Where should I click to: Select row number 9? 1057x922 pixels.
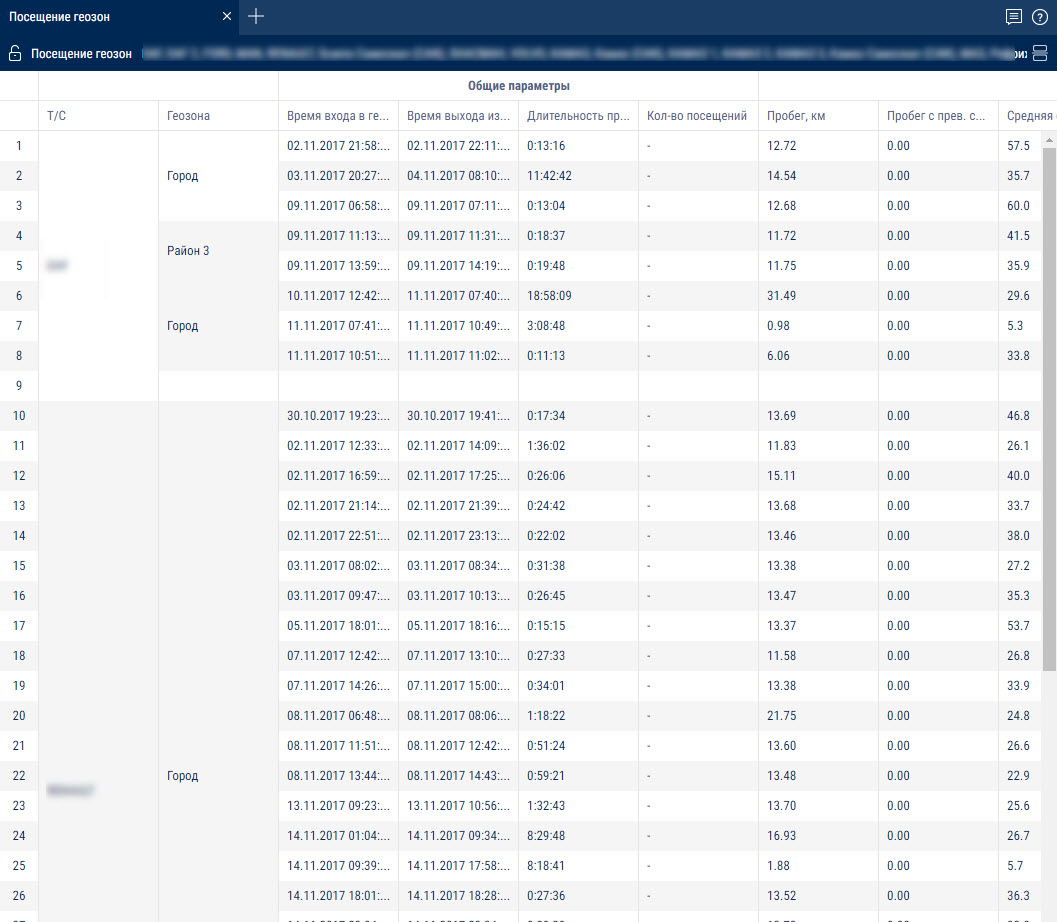tap(19, 386)
